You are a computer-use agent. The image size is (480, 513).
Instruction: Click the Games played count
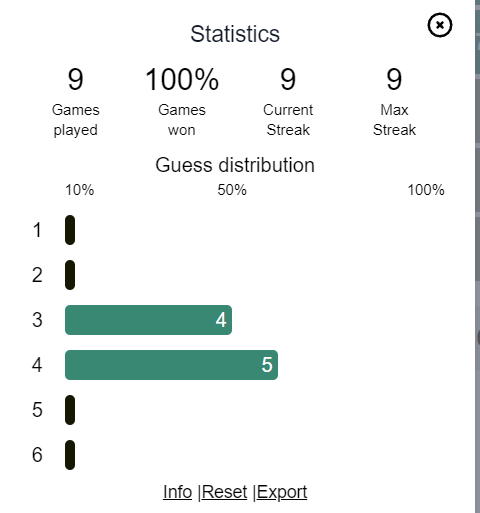pyautogui.click(x=75, y=79)
